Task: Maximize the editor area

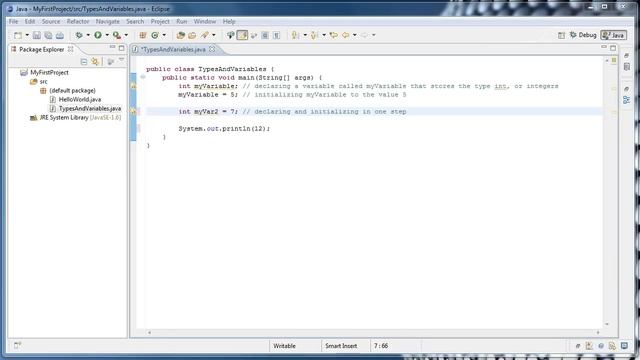Action: (613, 48)
